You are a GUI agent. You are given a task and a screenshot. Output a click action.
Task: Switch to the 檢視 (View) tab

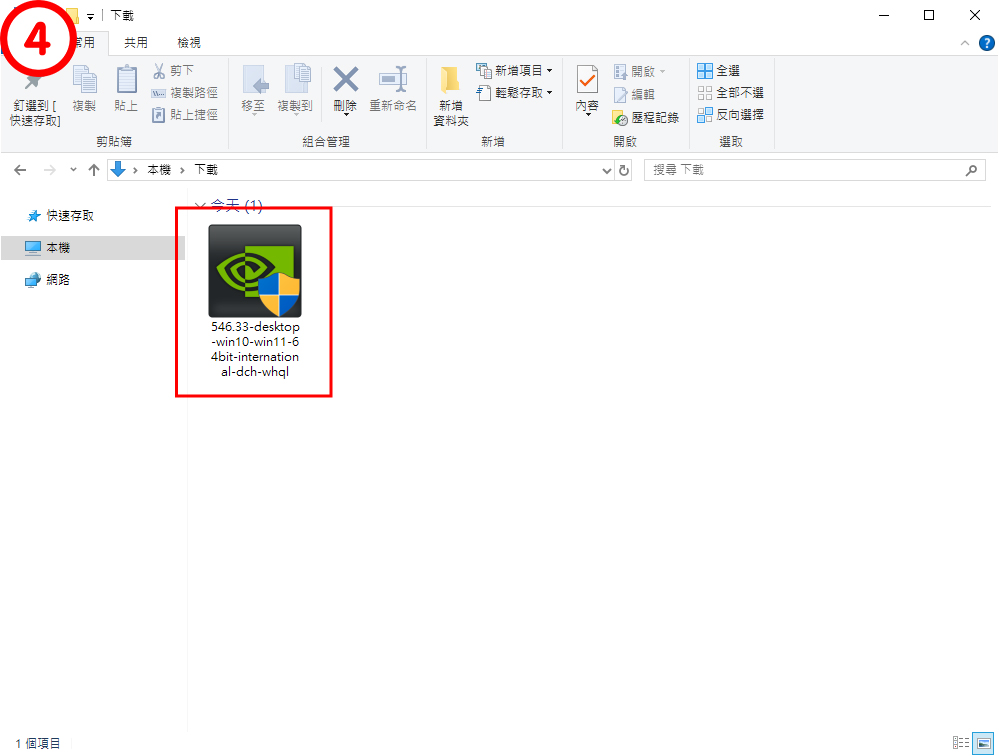189,43
